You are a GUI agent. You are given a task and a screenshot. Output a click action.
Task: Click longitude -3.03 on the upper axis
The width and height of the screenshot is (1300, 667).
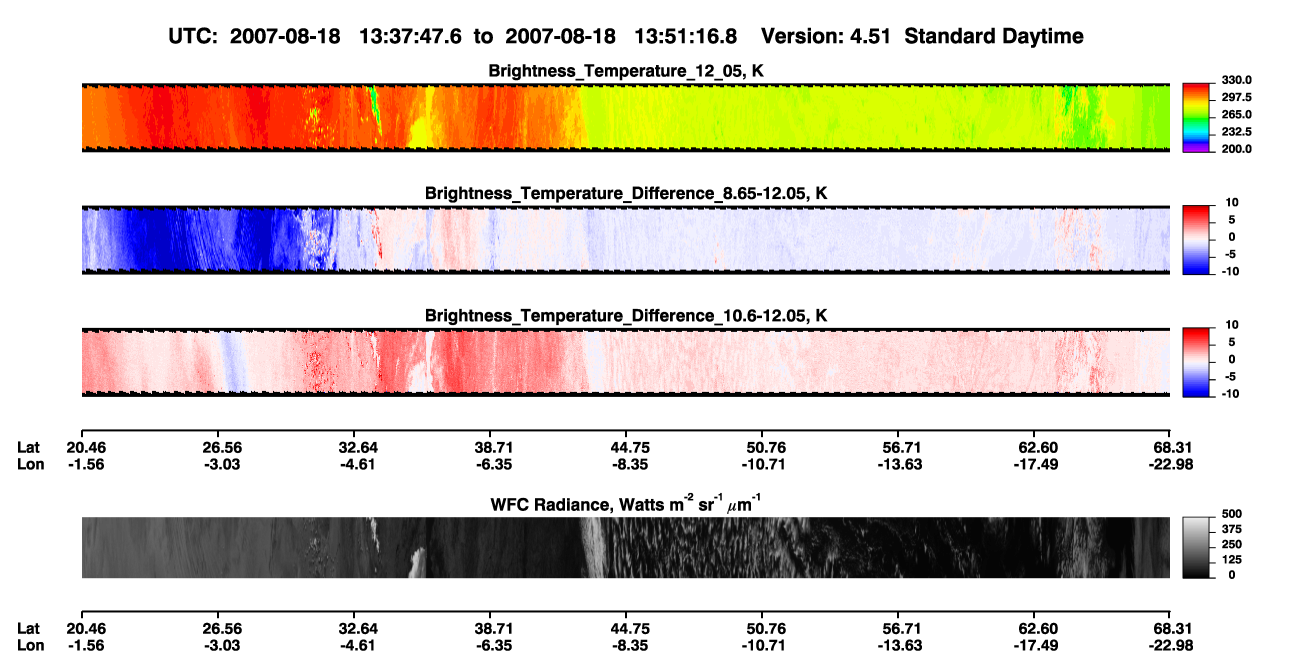[221, 463]
